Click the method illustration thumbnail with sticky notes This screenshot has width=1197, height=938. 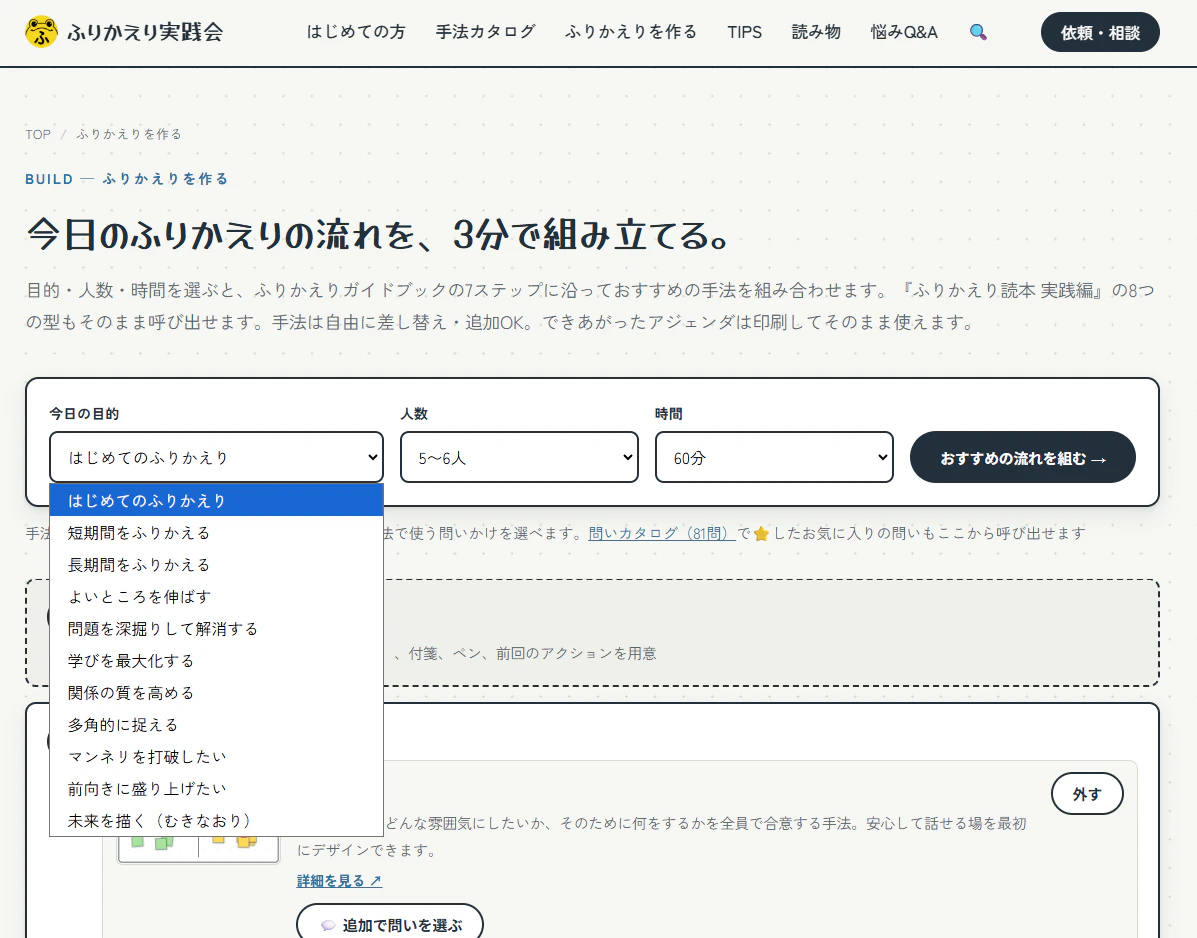198,849
